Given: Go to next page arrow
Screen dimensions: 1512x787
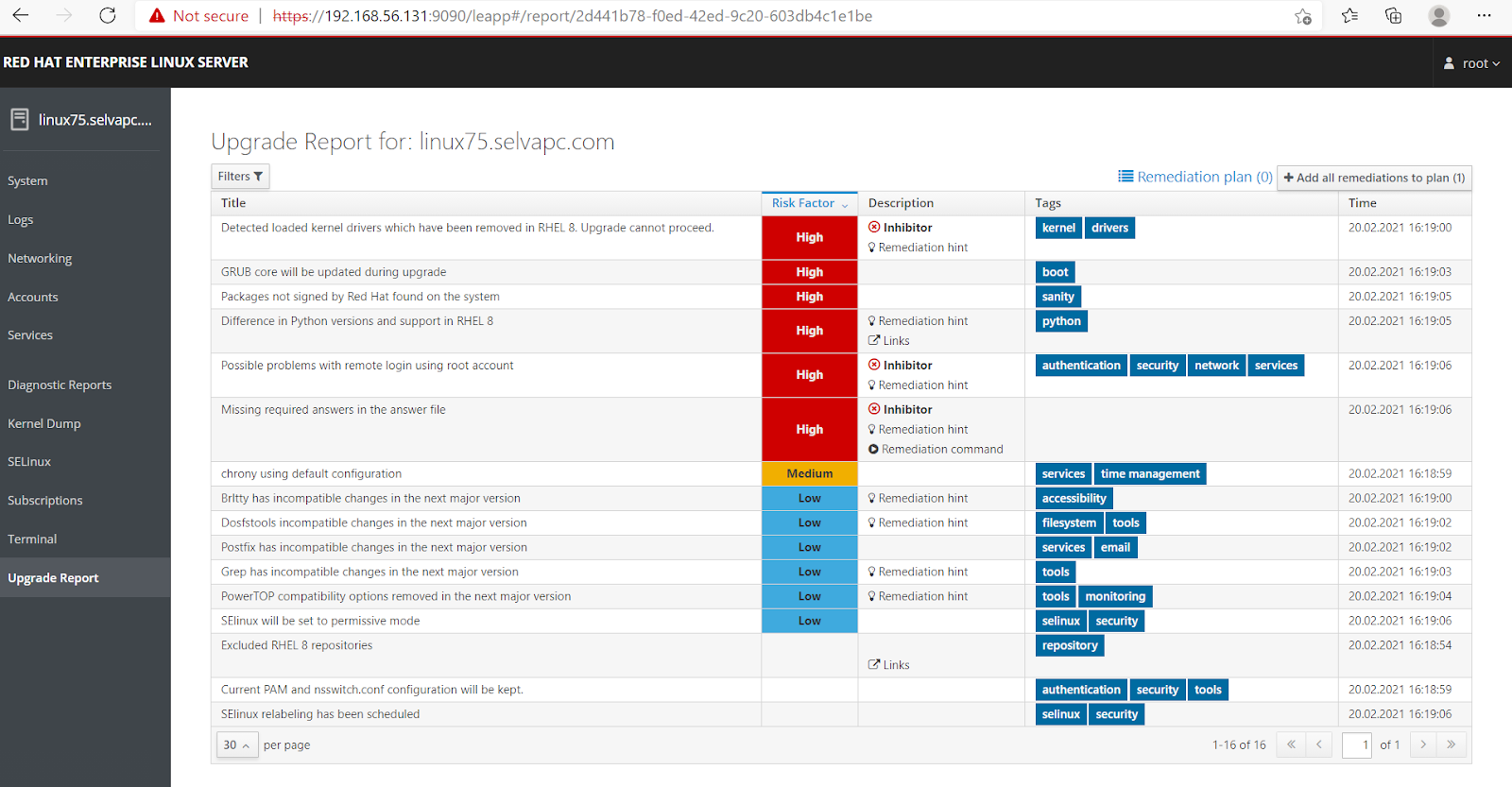Looking at the screenshot, I should tap(1423, 745).
